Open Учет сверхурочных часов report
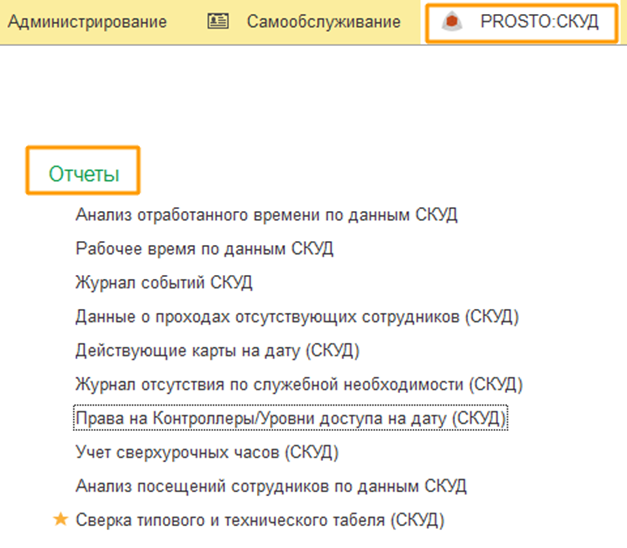627x548 pixels. pyautogui.click(x=207, y=452)
